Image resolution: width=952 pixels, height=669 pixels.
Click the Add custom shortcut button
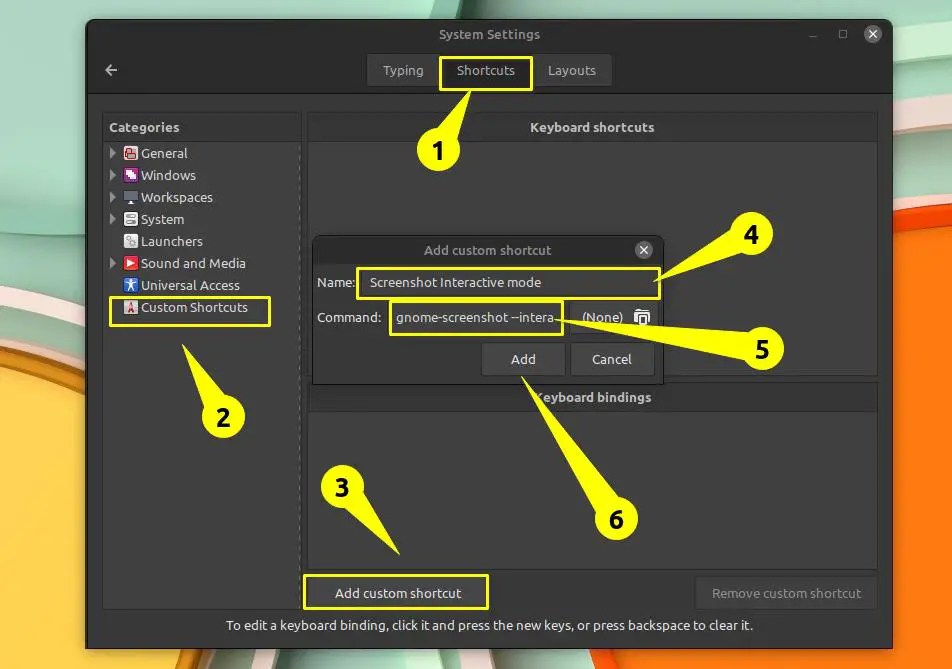point(395,591)
